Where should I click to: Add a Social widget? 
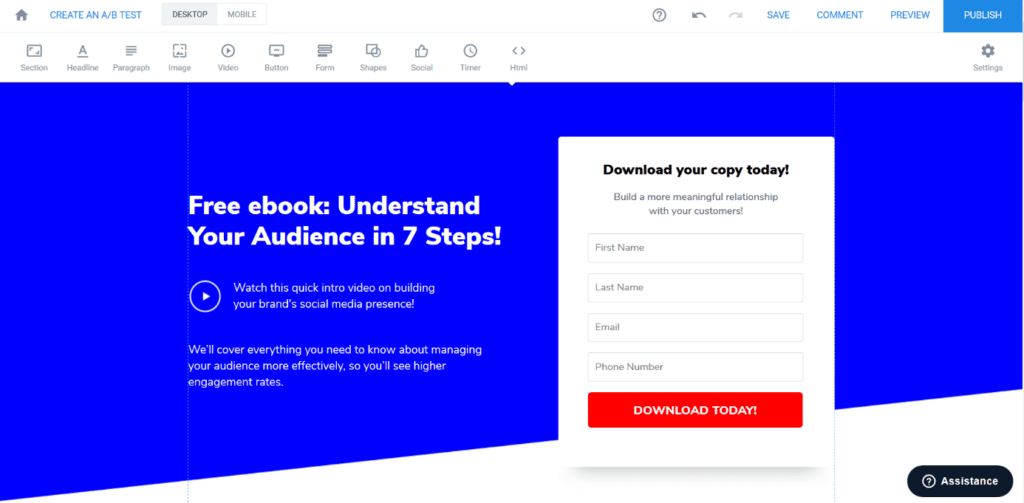click(x=421, y=57)
